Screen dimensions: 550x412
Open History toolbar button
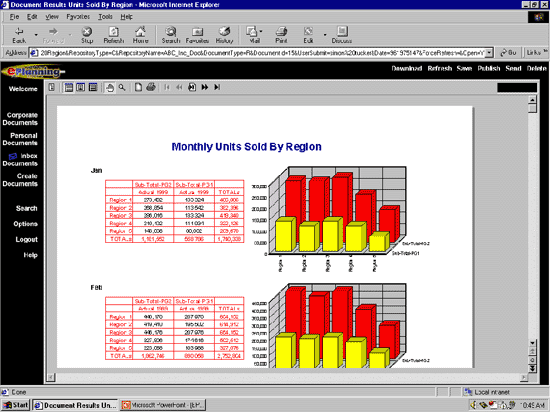coord(224,35)
